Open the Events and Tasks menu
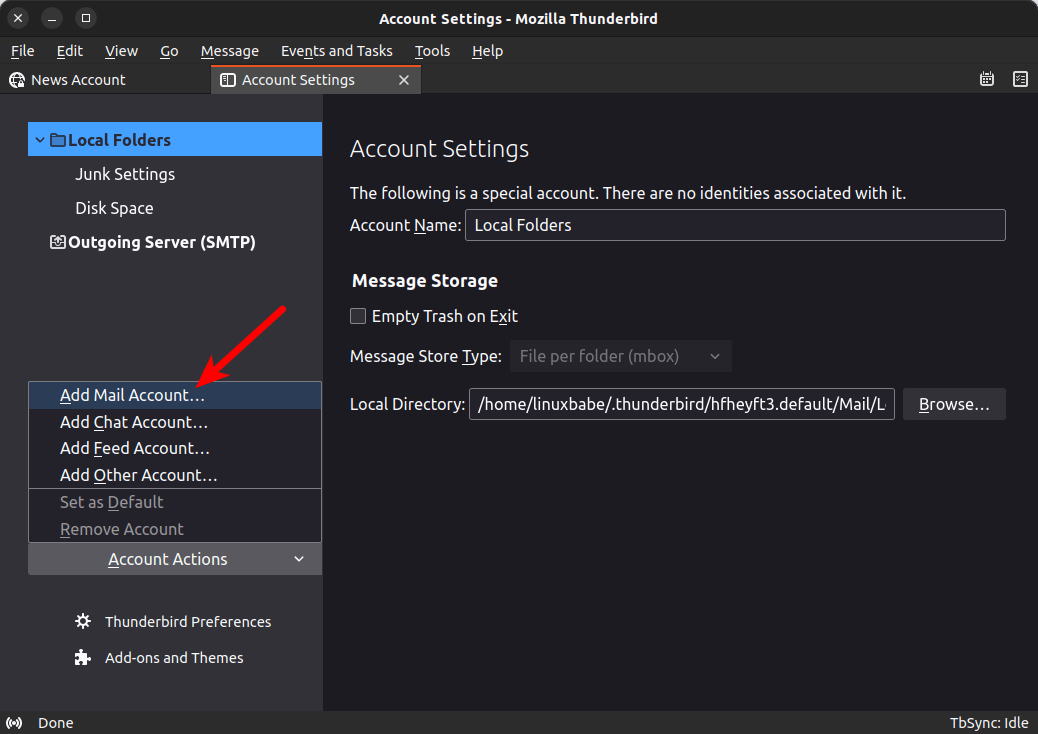Viewport: 1038px width, 734px height. (336, 51)
